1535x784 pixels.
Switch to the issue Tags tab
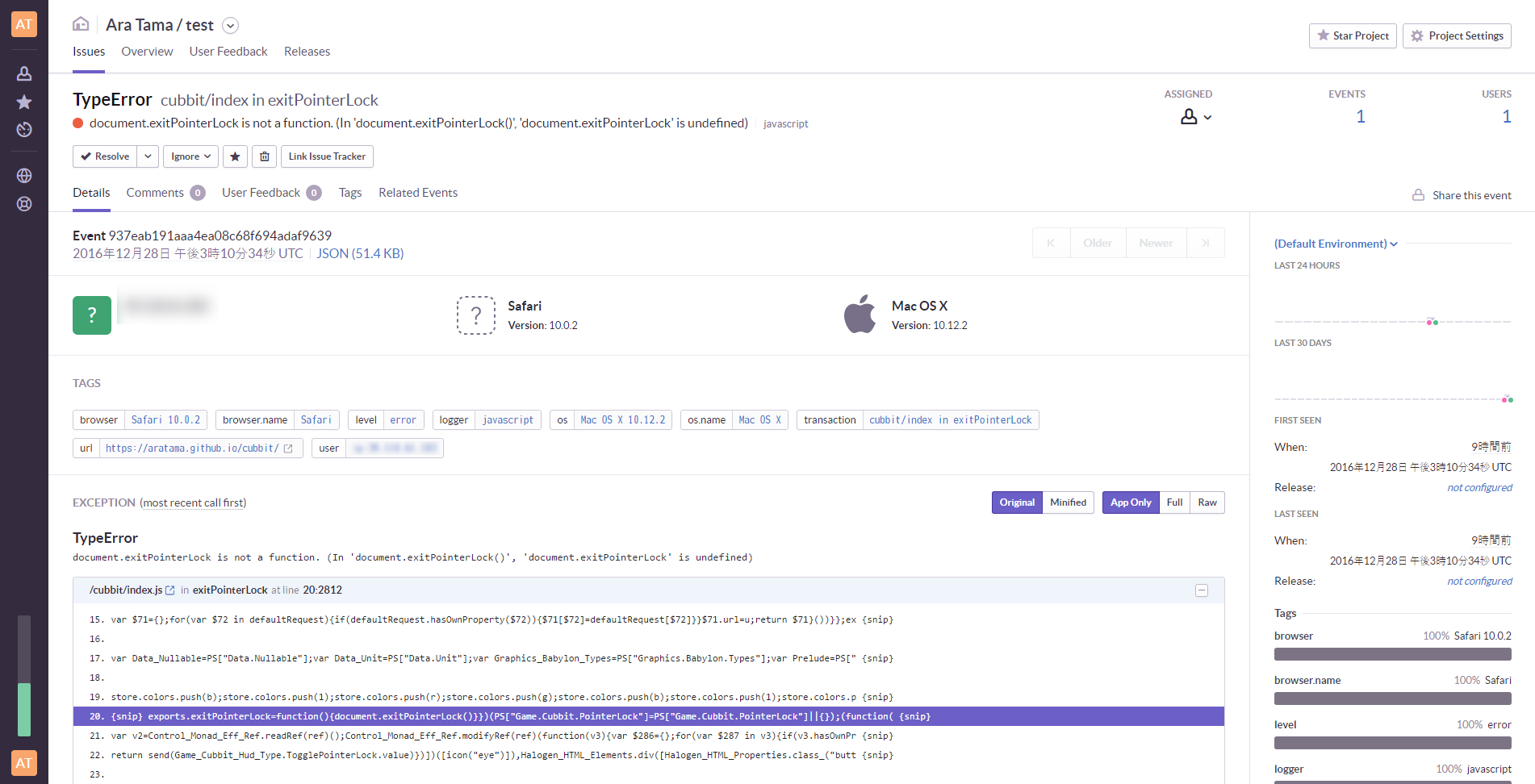[350, 193]
